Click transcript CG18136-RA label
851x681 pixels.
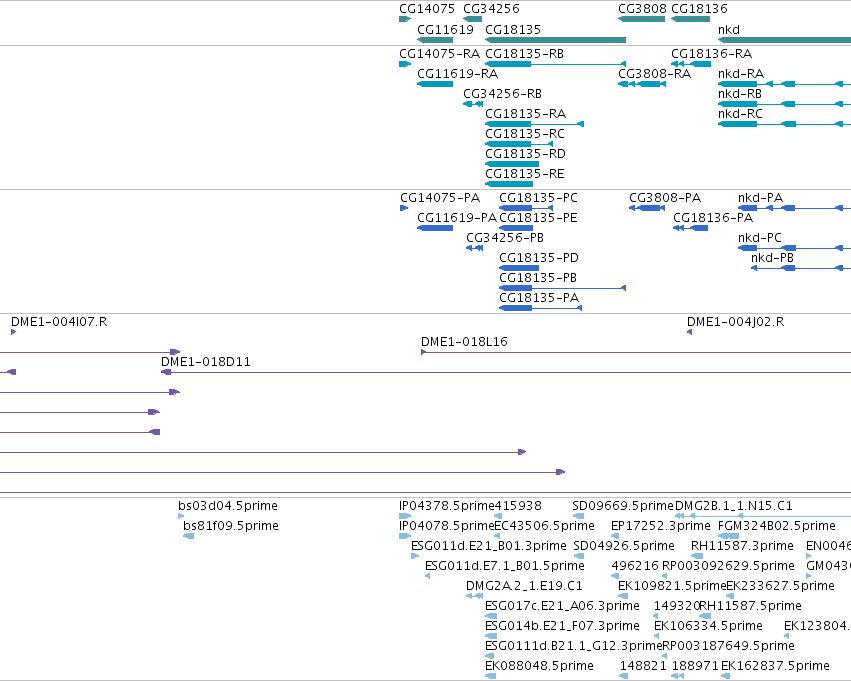coord(712,54)
